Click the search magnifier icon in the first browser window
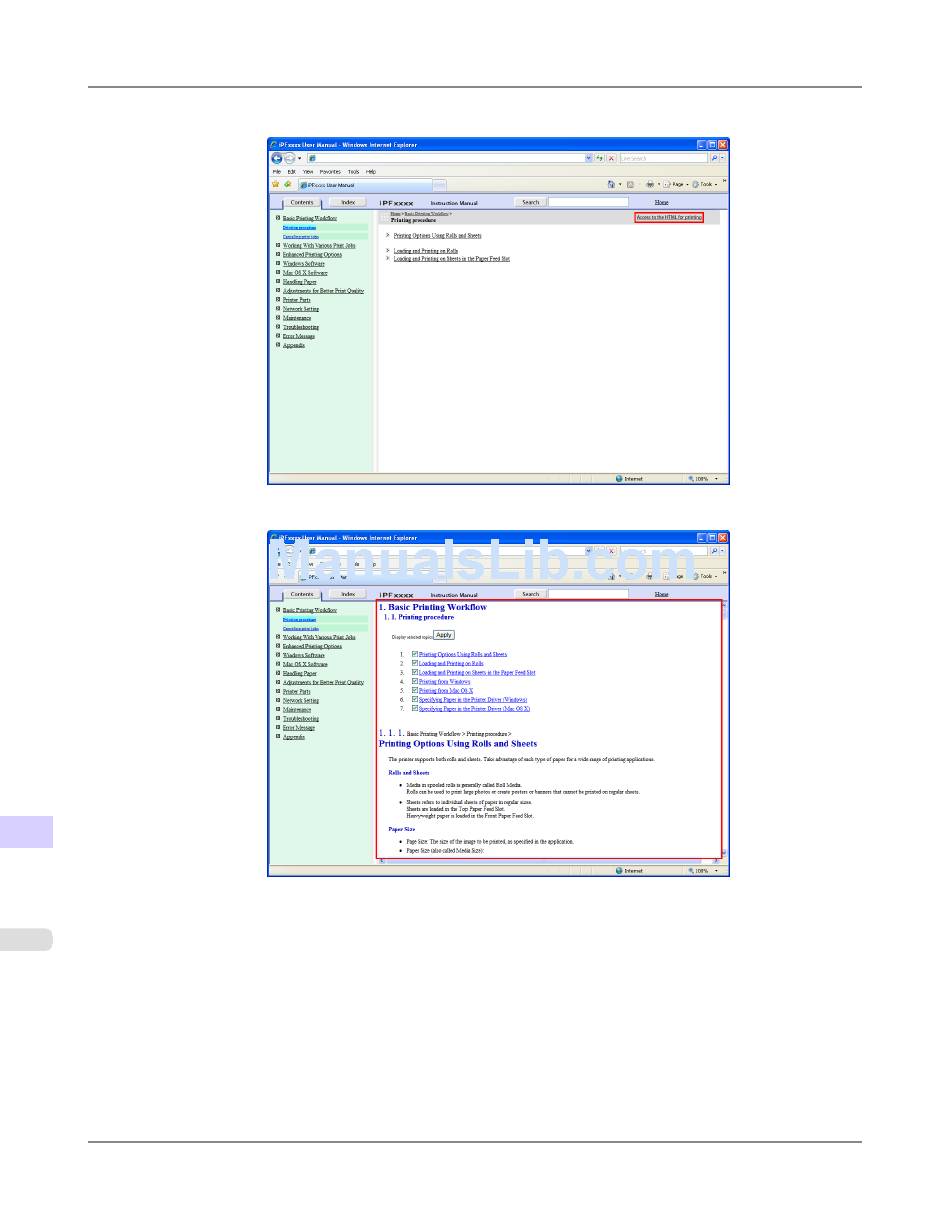The height and width of the screenshot is (1229, 950). [714, 158]
